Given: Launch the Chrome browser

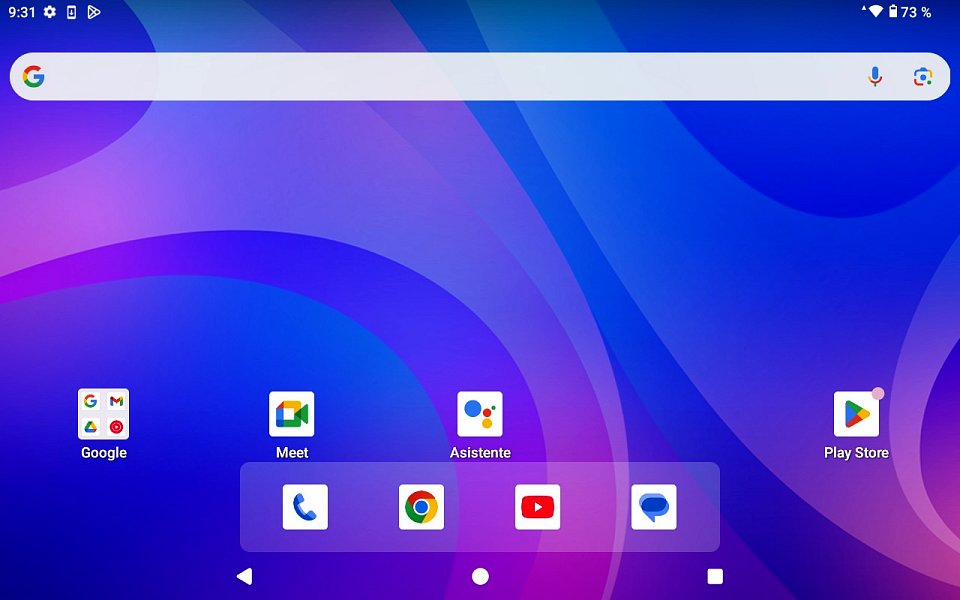Looking at the screenshot, I should click(421, 507).
